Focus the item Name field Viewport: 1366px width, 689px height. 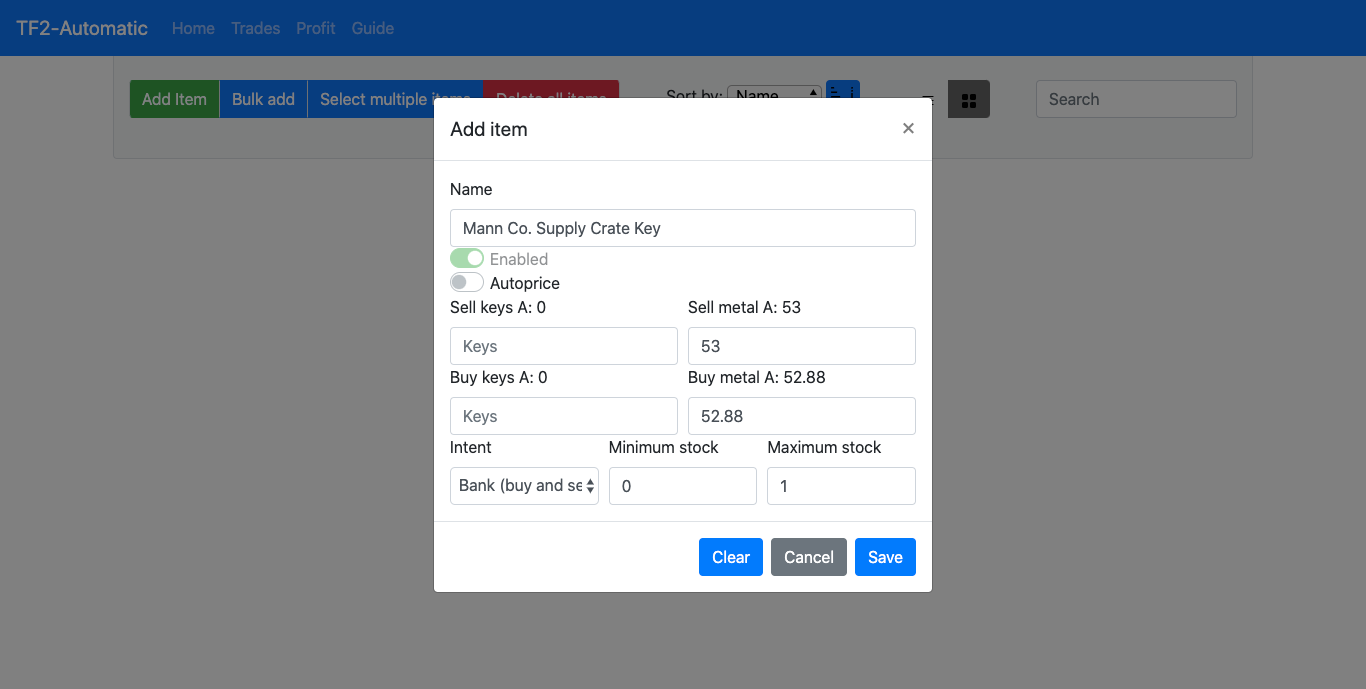coord(683,228)
